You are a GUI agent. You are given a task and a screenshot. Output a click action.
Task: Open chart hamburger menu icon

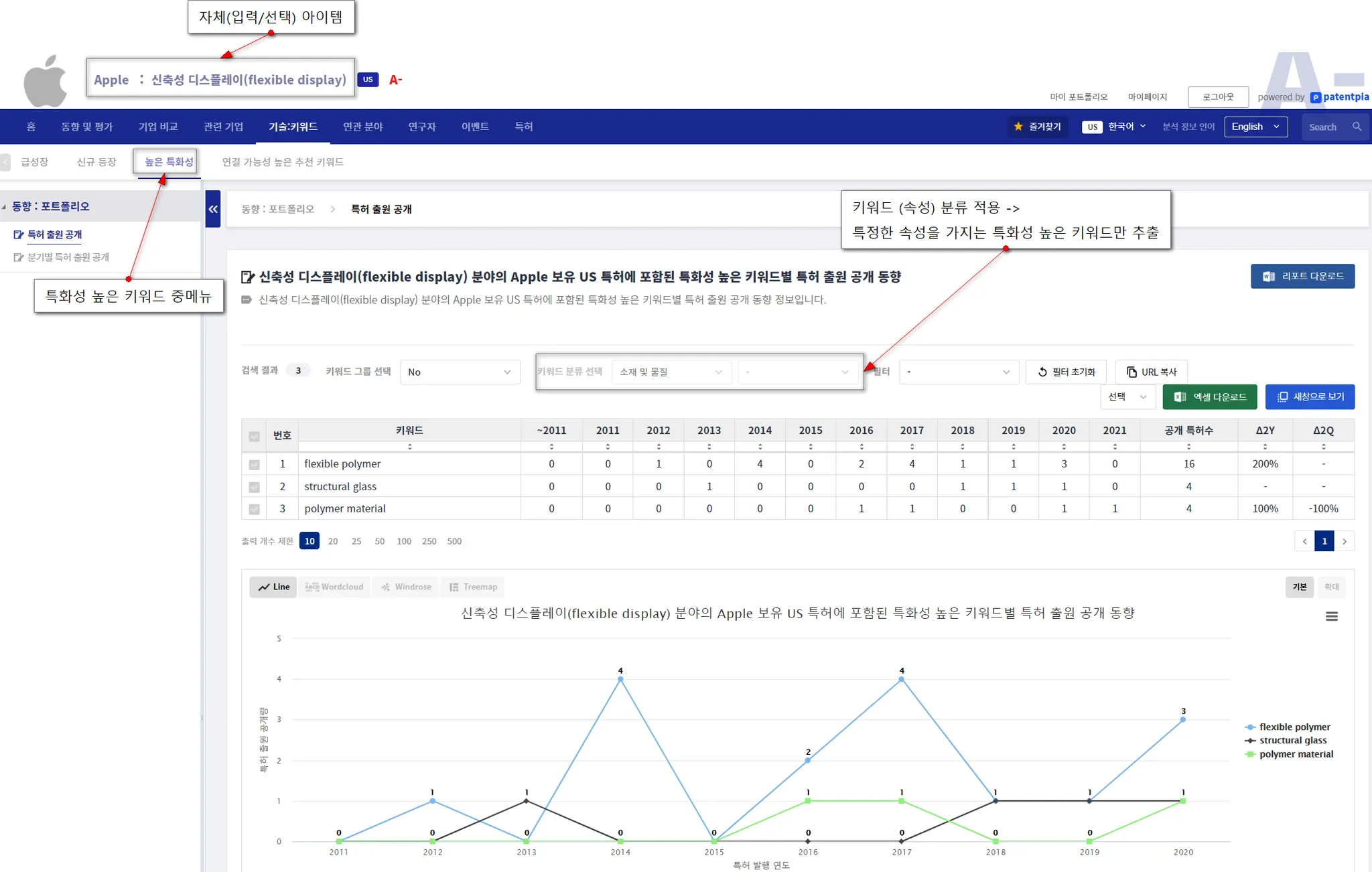tap(1331, 616)
